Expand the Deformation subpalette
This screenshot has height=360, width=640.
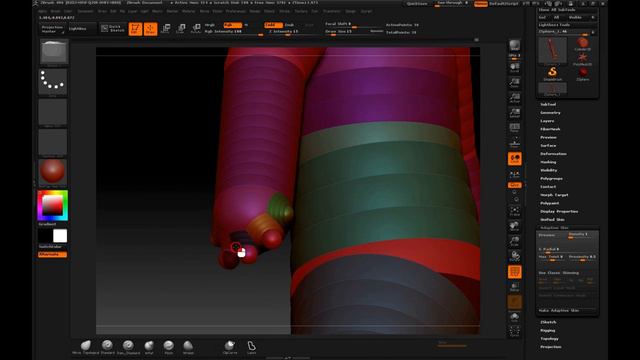[553, 154]
